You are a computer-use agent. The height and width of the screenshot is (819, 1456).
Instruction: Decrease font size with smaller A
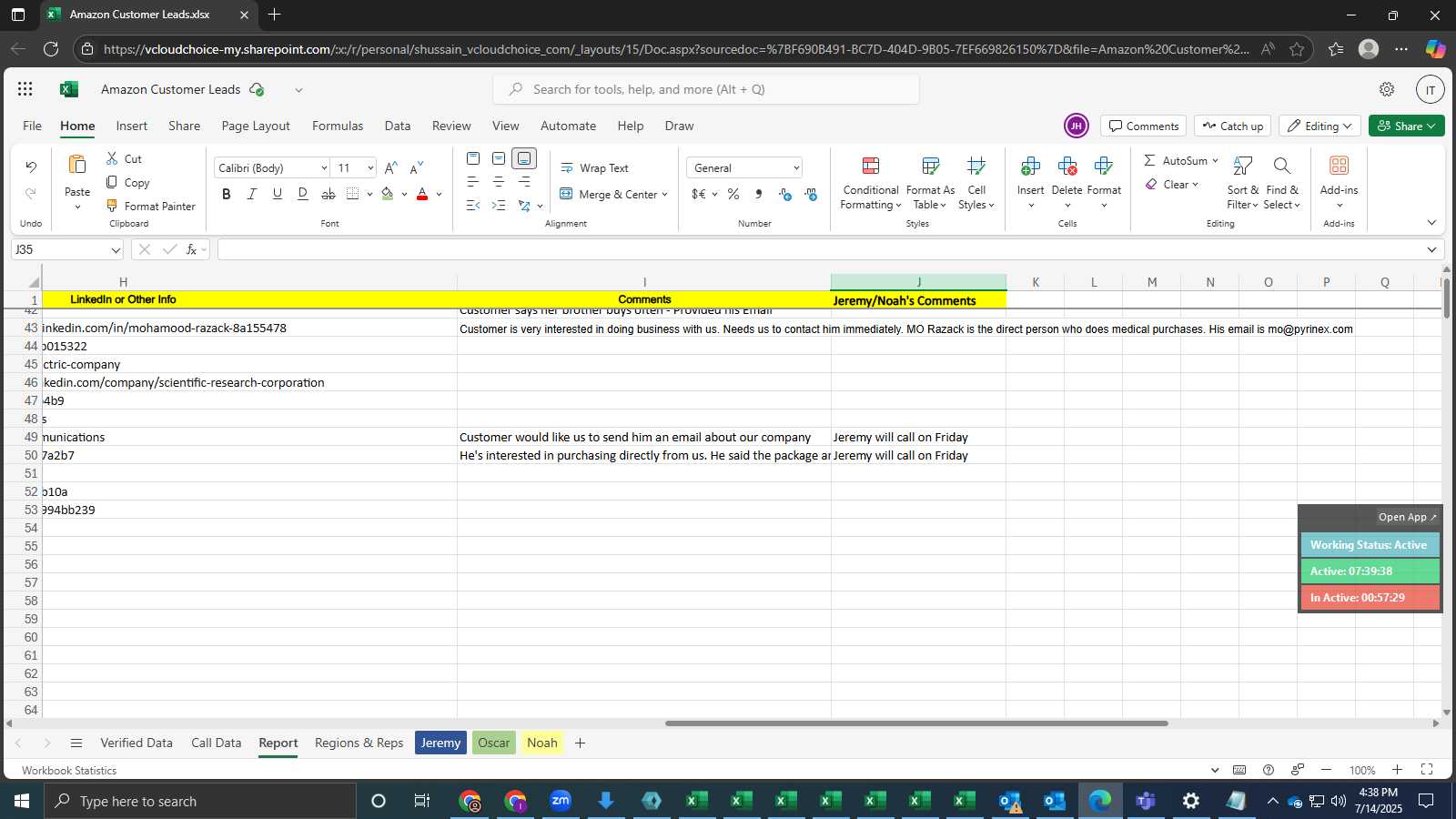(417, 167)
